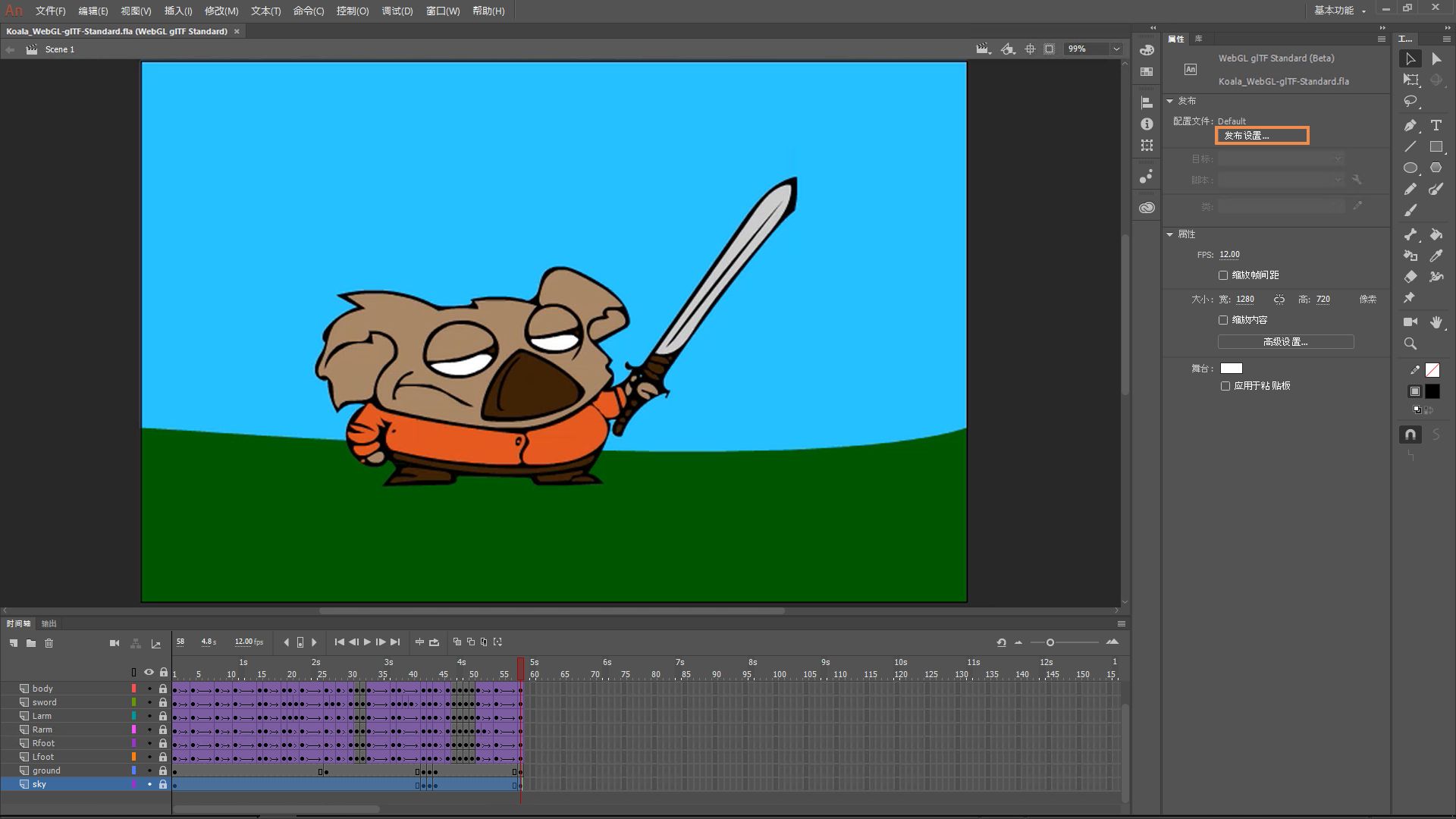Click the white stage color swatch
The height and width of the screenshot is (819, 1456).
1231,369
